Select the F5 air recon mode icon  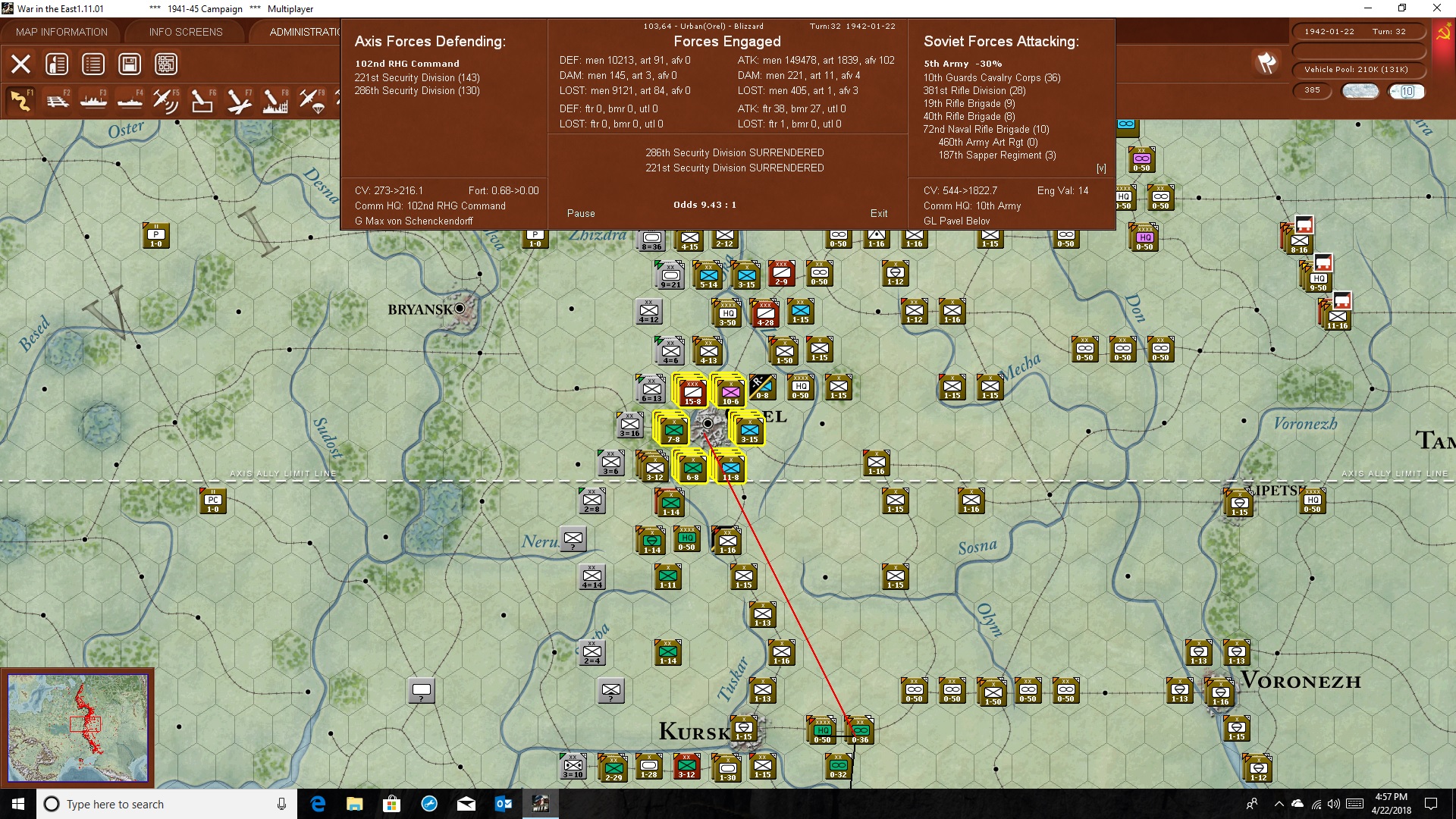[166, 100]
